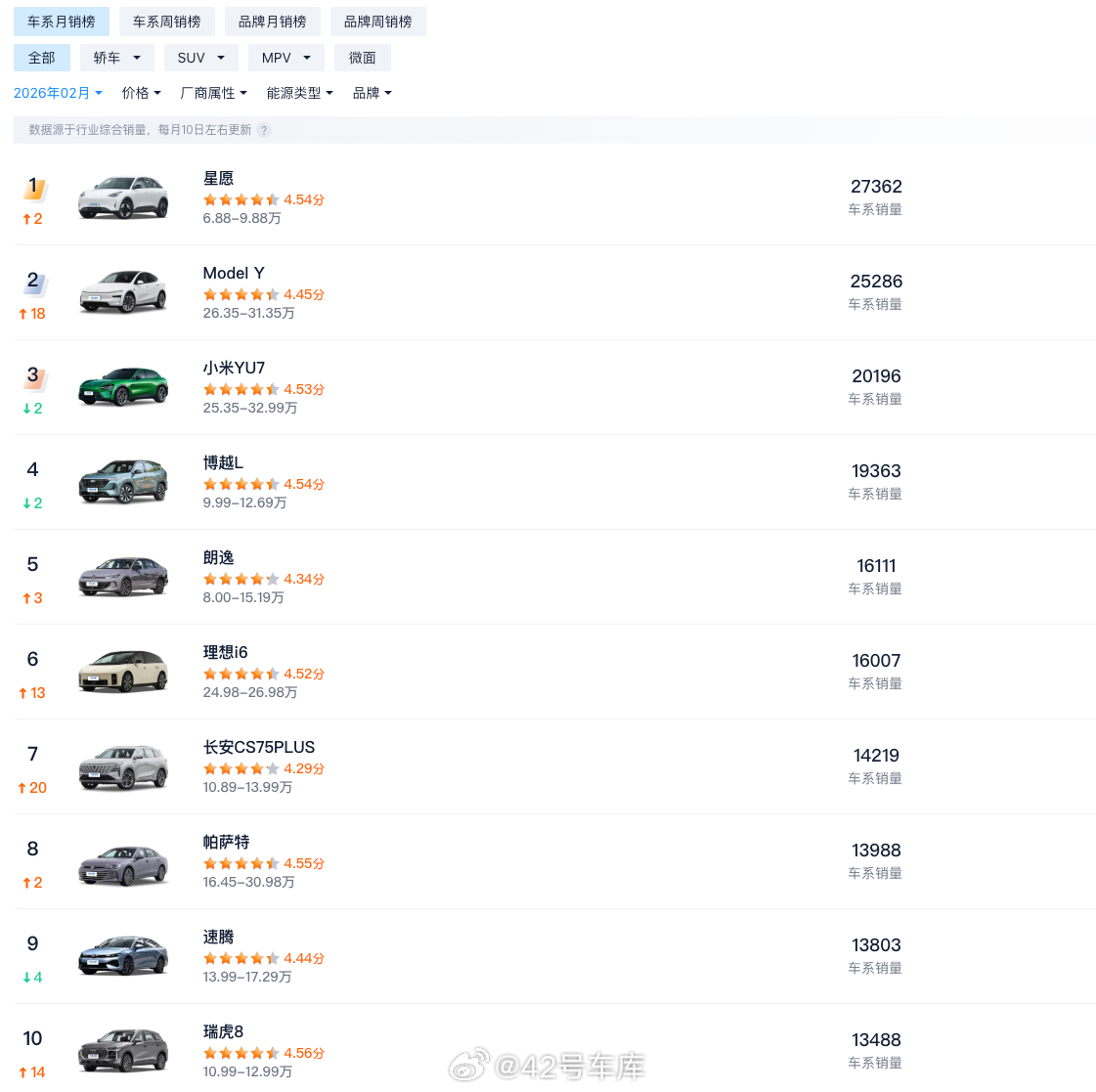Open the 能源类型 filter dropdown

pyautogui.click(x=300, y=93)
